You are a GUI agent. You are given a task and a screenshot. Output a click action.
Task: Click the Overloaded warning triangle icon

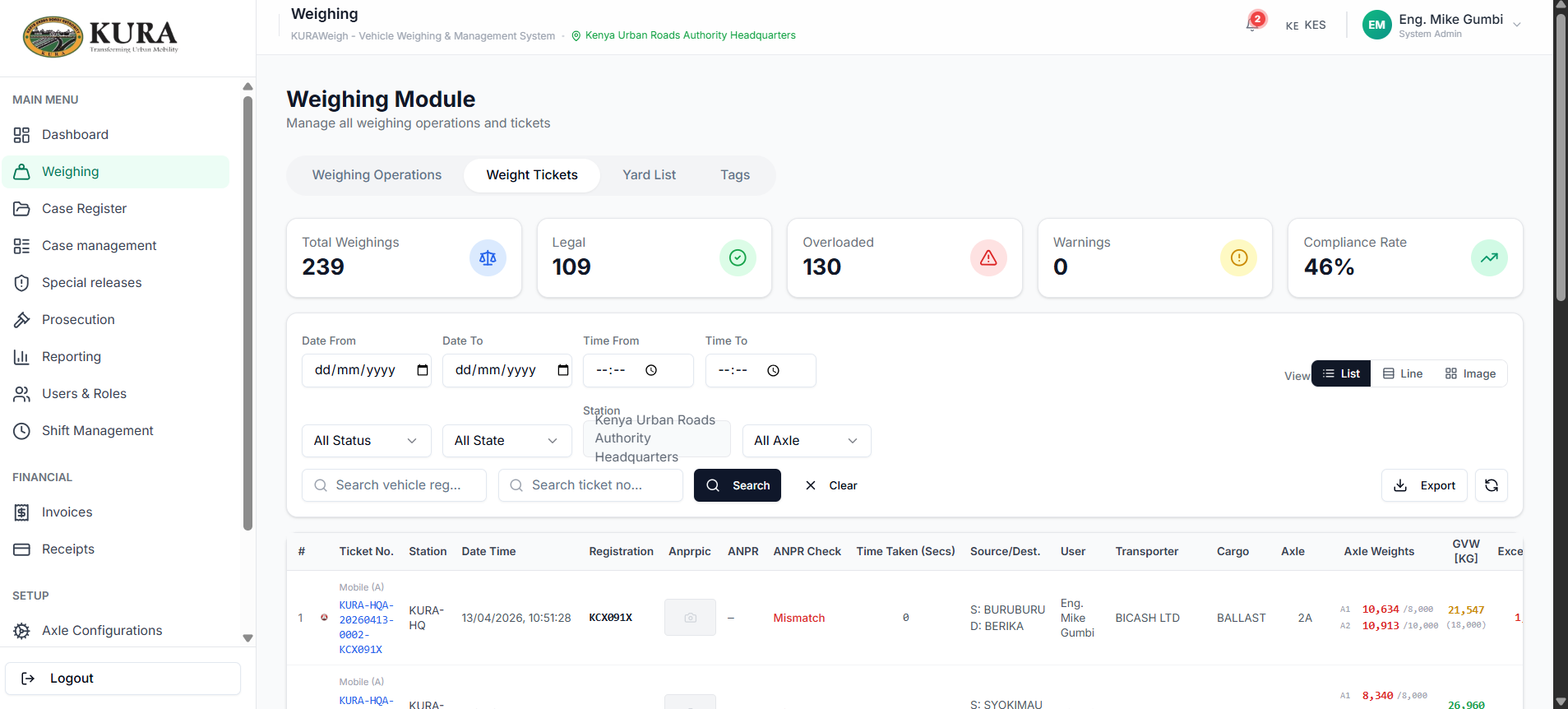tap(988, 258)
